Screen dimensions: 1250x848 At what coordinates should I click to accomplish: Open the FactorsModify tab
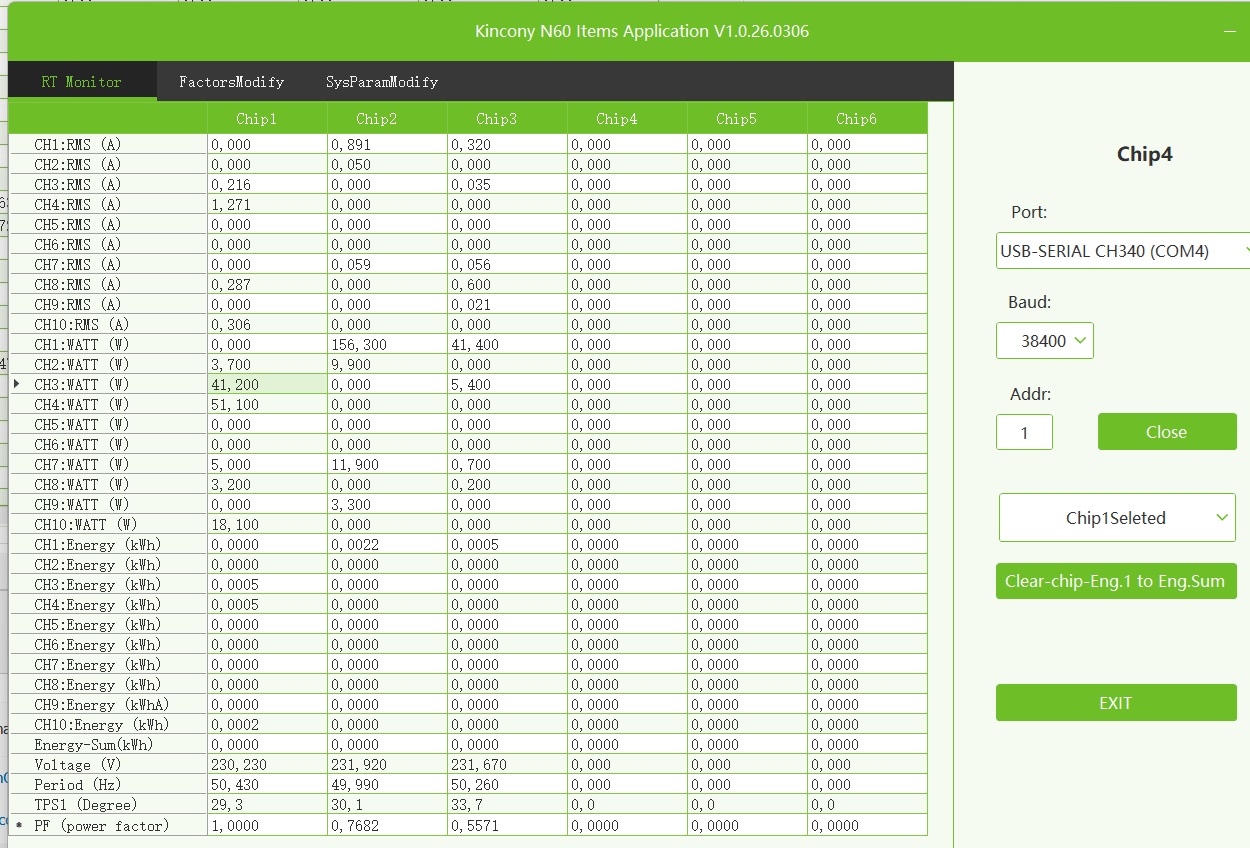coord(231,82)
